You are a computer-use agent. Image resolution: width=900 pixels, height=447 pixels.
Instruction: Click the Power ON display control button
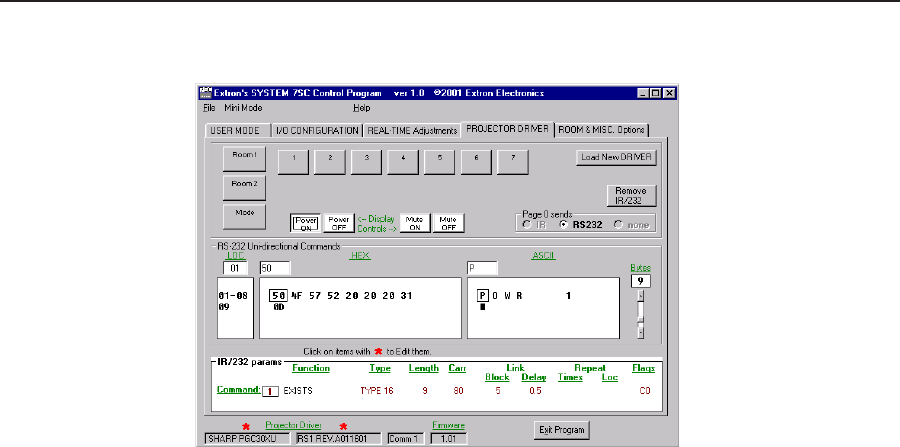(x=306, y=222)
